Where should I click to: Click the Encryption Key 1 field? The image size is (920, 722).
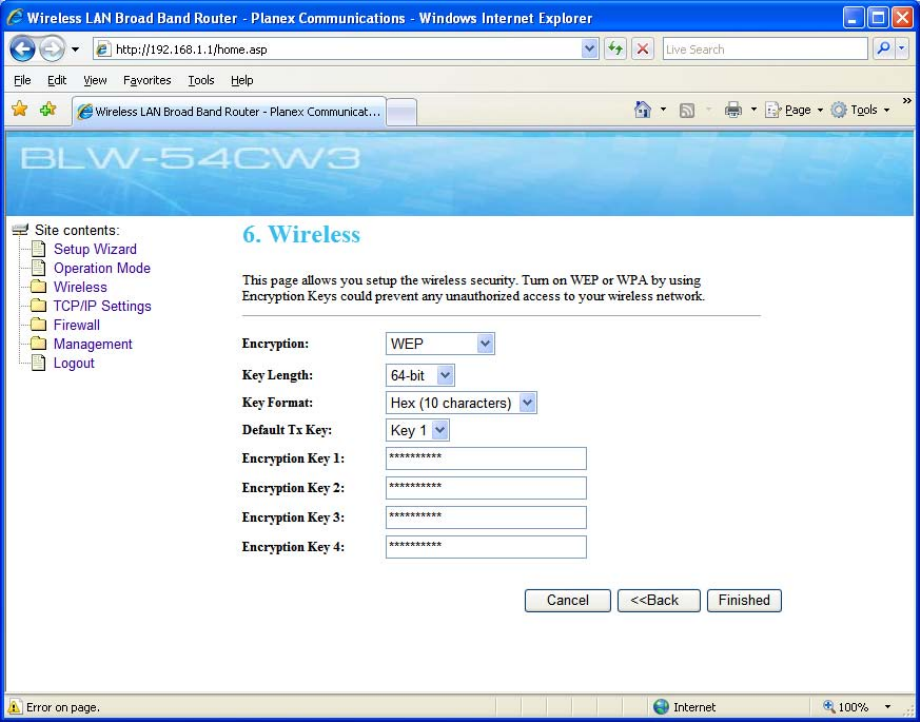(x=486, y=459)
